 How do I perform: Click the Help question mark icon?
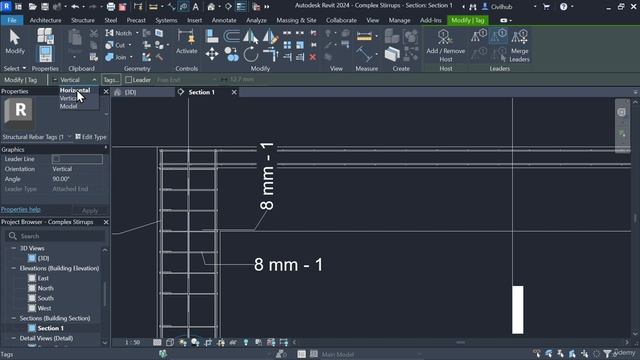[563, 7]
